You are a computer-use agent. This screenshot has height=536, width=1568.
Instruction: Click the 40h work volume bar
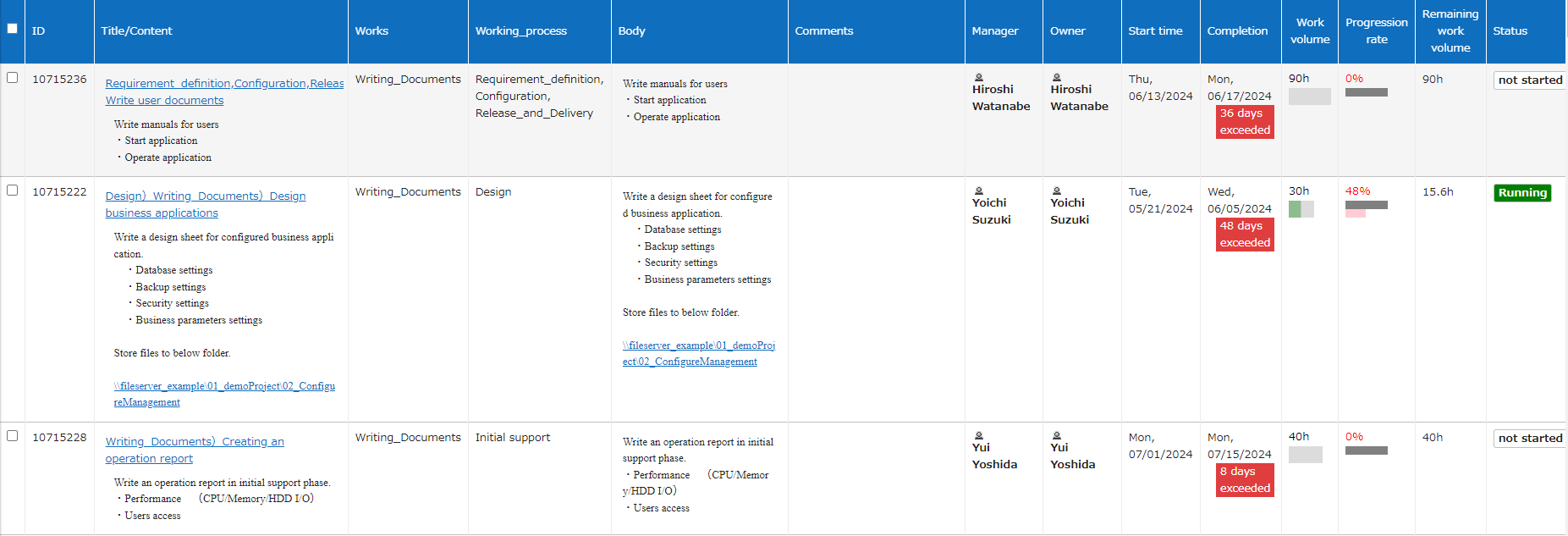(1306, 455)
